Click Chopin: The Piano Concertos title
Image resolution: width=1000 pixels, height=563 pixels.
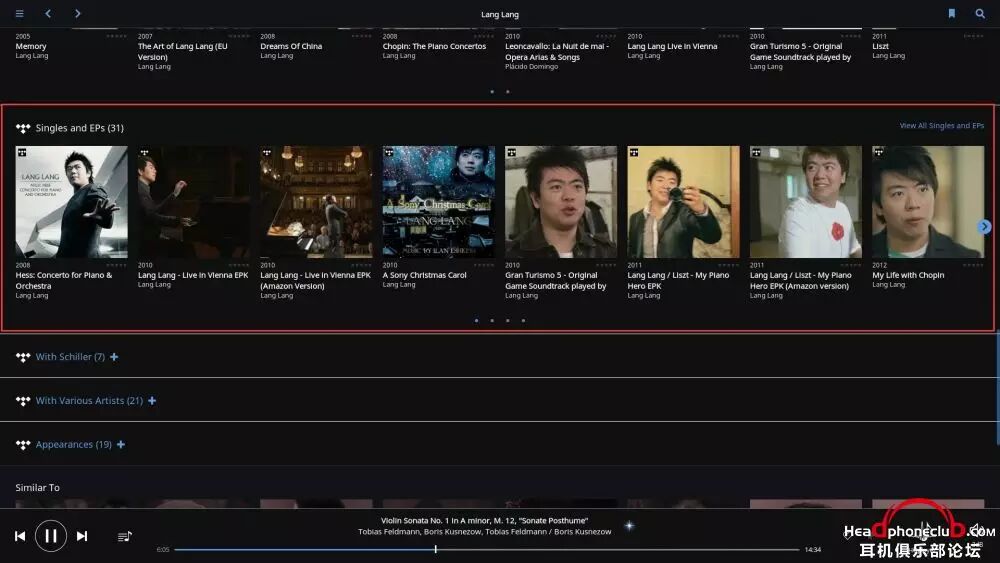pyautogui.click(x=434, y=46)
